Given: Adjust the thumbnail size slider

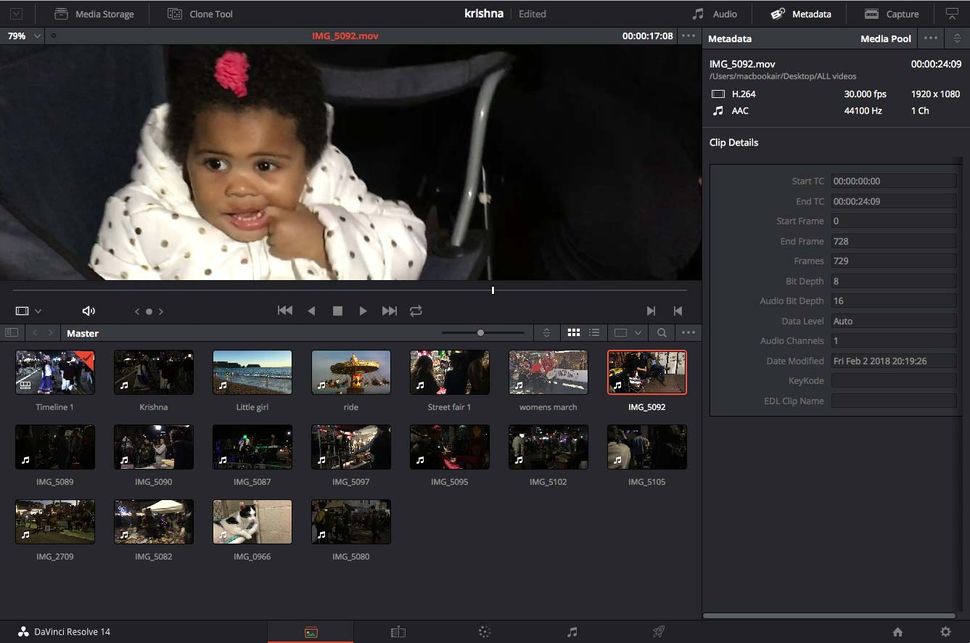Looking at the screenshot, I should tap(481, 333).
